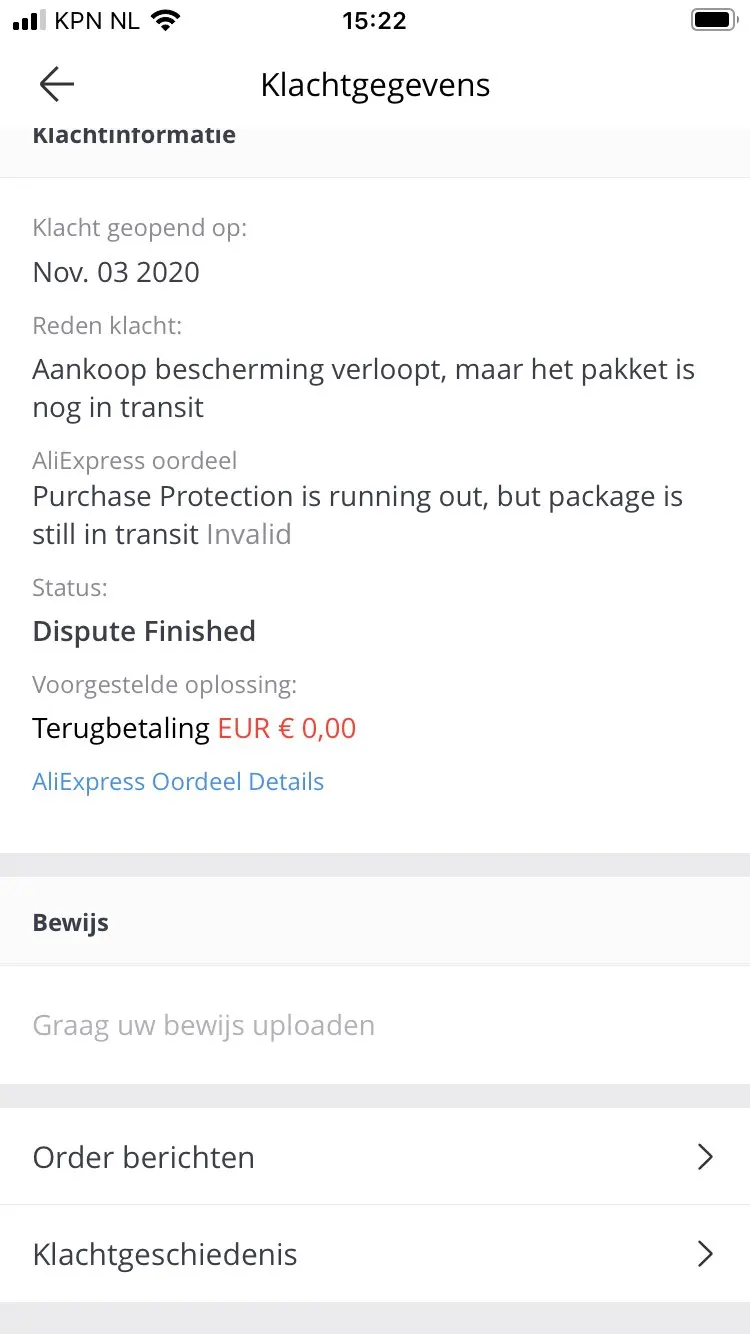The width and height of the screenshot is (750, 1334).
Task: Tap the back arrow icon
Action: tap(57, 85)
